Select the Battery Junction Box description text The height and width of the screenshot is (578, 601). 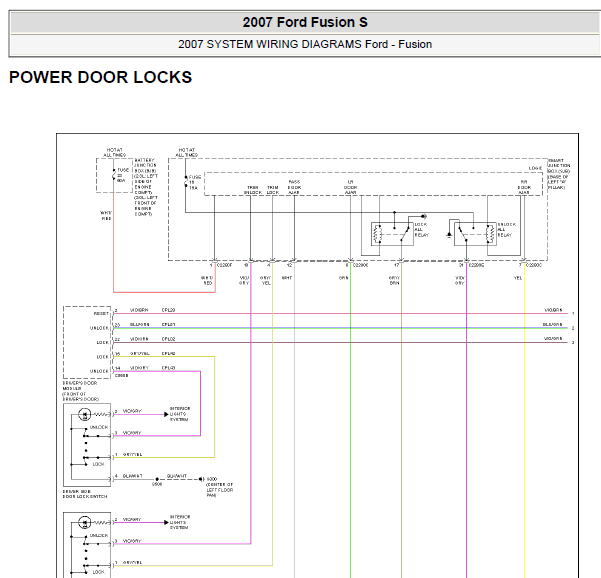146,187
